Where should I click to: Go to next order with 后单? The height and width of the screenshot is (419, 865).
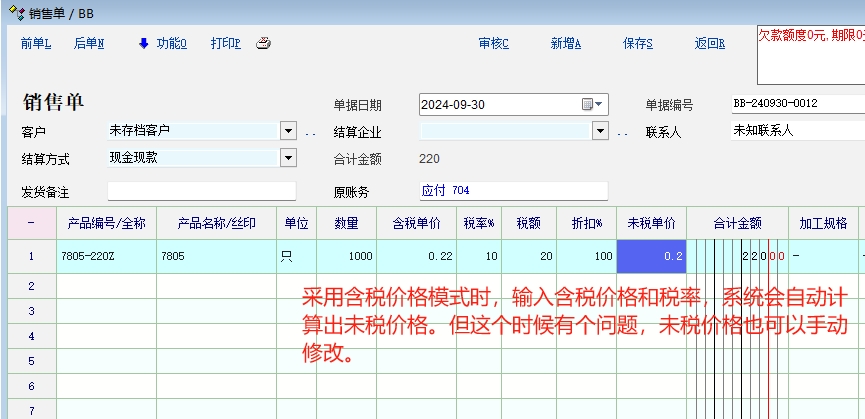pos(89,43)
